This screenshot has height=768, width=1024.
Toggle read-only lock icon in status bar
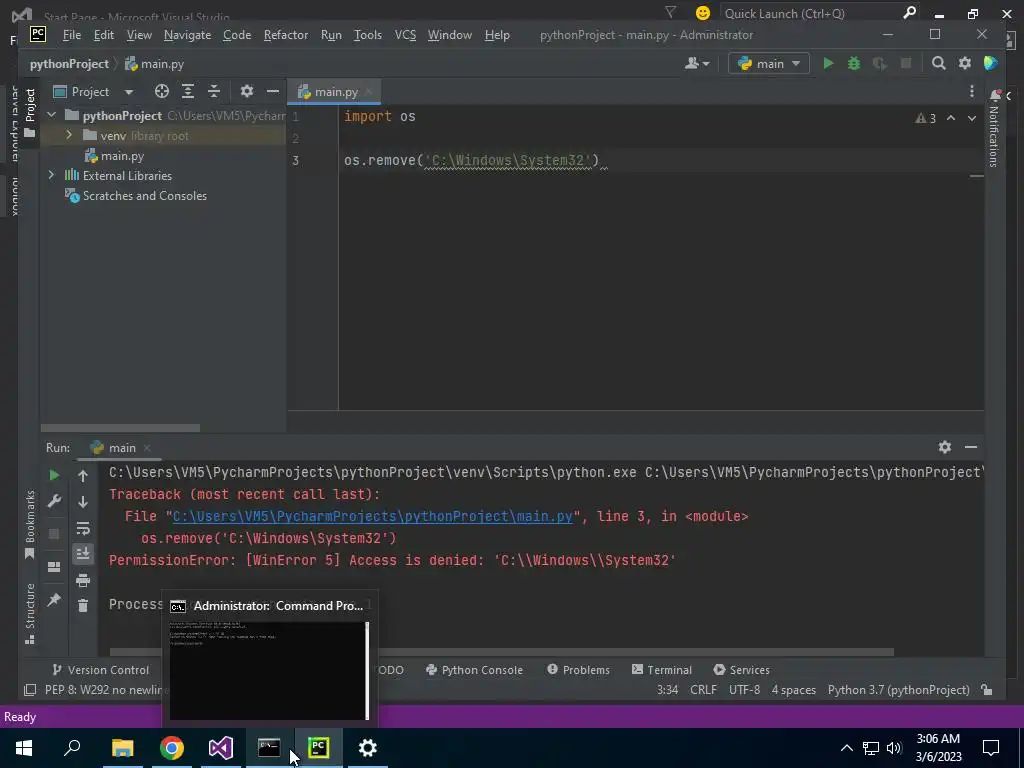pos(987,690)
